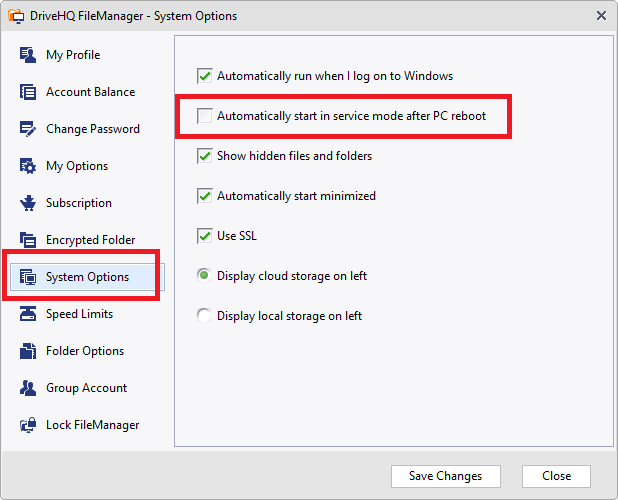This screenshot has height=500, width=618.
Task: Click the Close button at bottom
Action: click(556, 476)
